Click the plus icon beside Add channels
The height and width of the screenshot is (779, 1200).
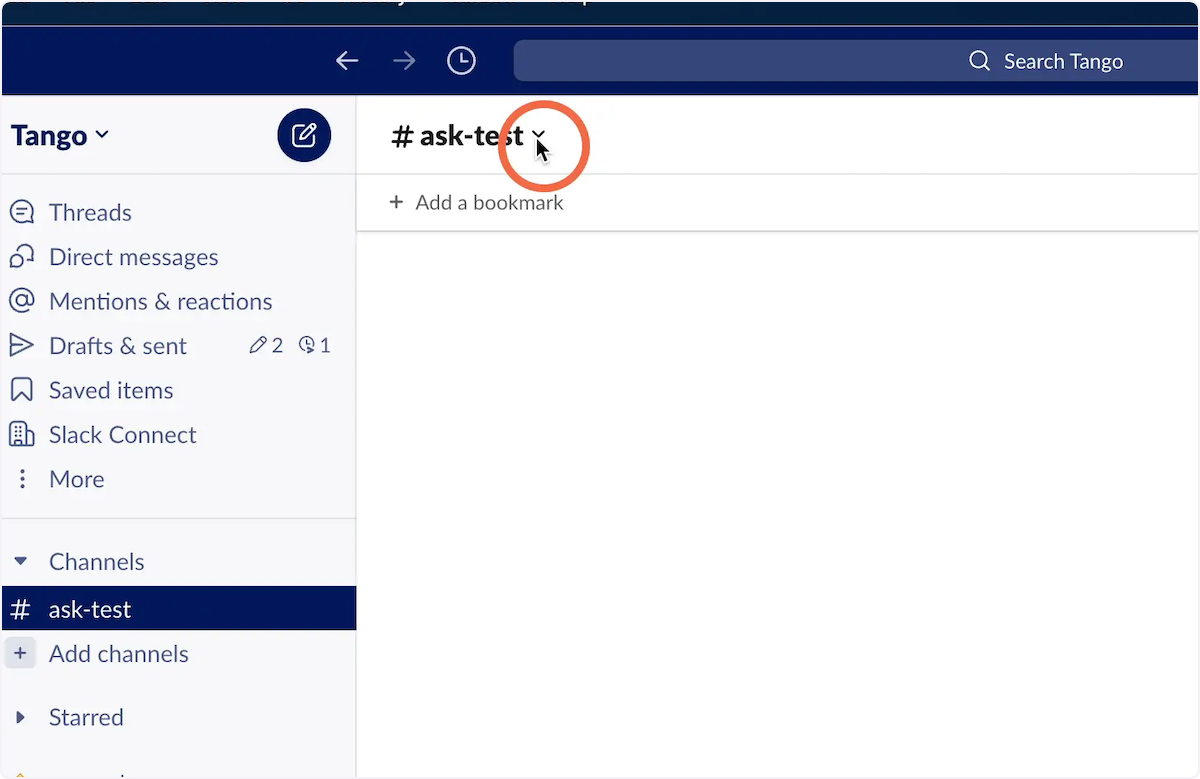[19, 654]
